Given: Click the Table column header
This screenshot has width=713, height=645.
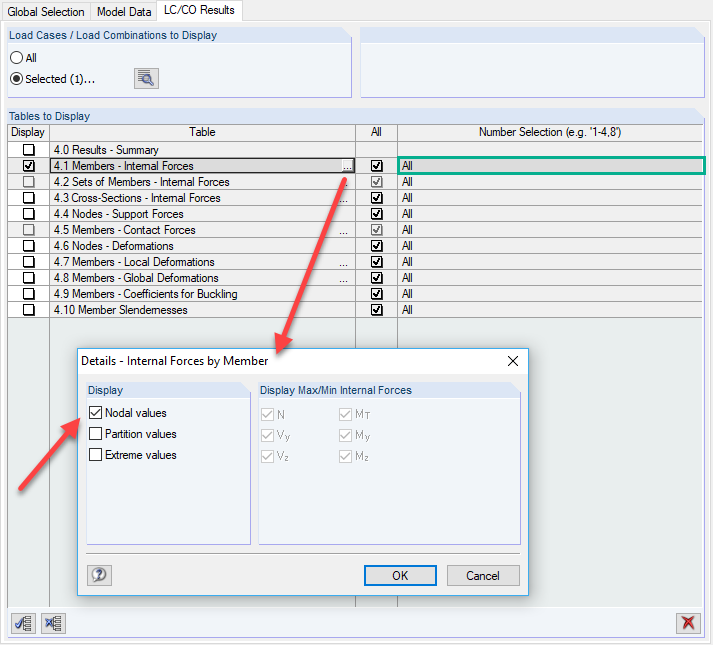Looking at the screenshot, I should [x=202, y=132].
